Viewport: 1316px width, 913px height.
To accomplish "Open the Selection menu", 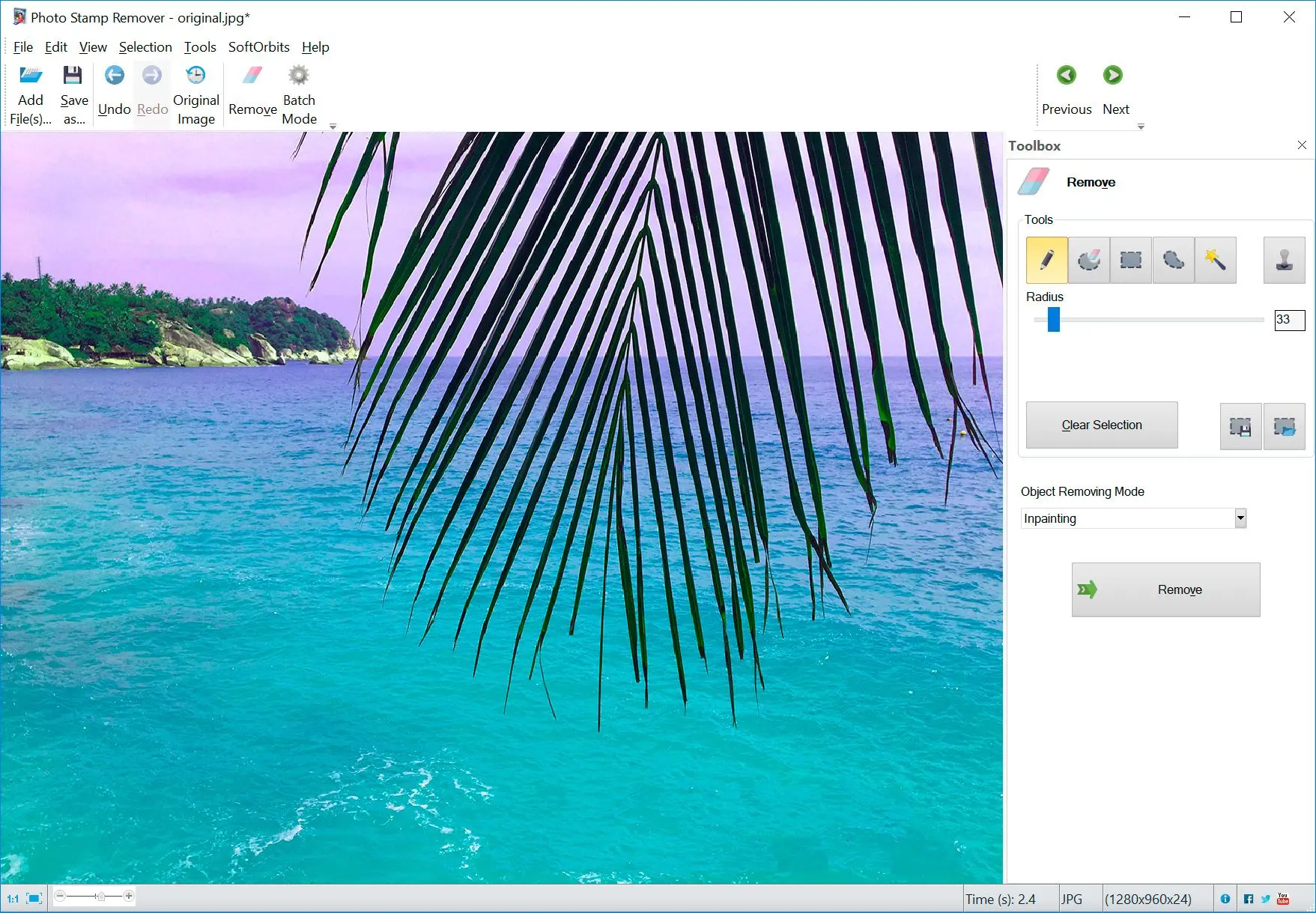I will point(145,47).
